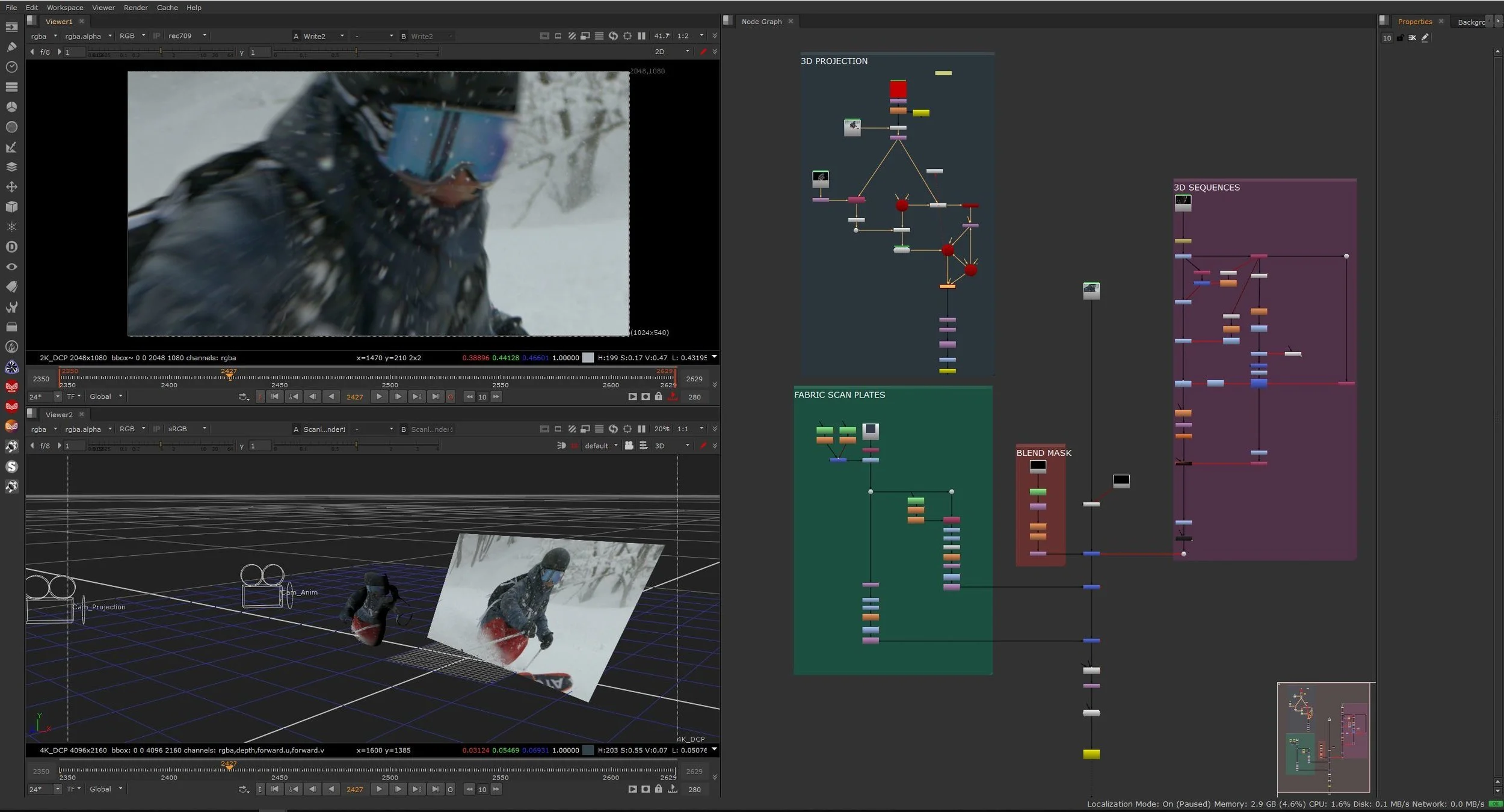
Task: Toggle Viewer1 lock frame range padlock
Action: [x=659, y=397]
